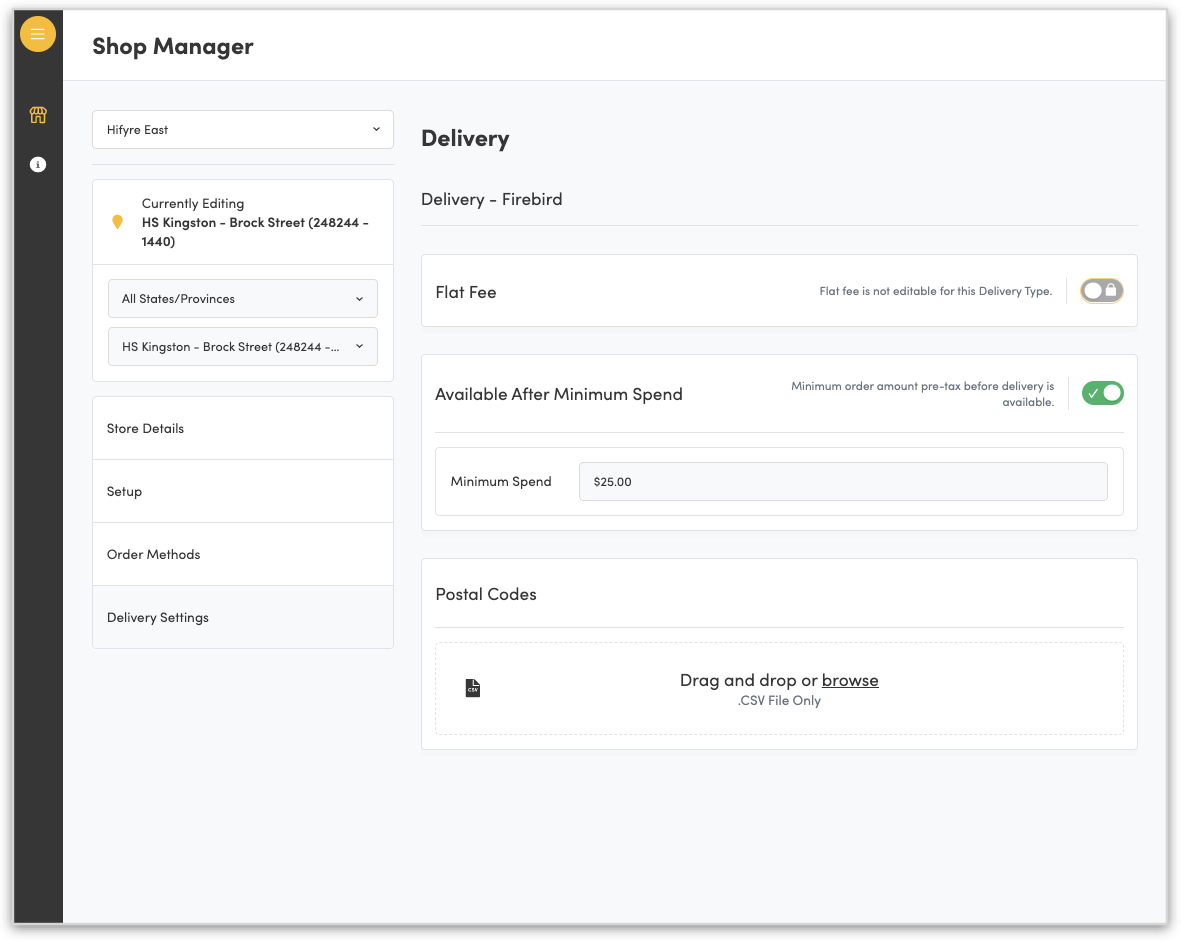Open the HS Kingston store selector dropdown
Viewport: 1181px width, 942px height.
pyautogui.click(x=243, y=346)
